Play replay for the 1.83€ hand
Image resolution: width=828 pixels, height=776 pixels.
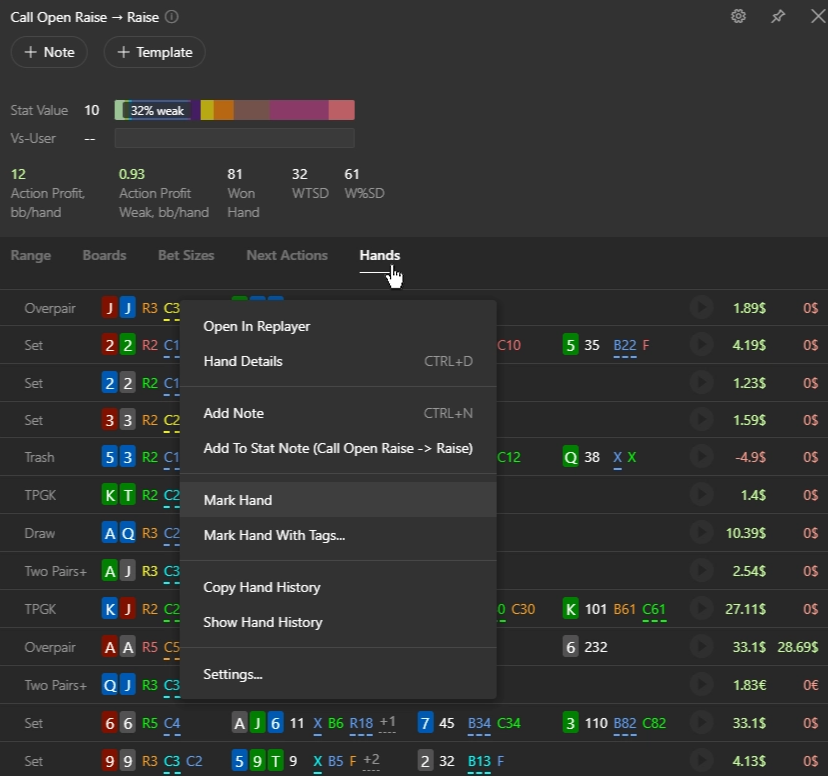[x=701, y=685]
